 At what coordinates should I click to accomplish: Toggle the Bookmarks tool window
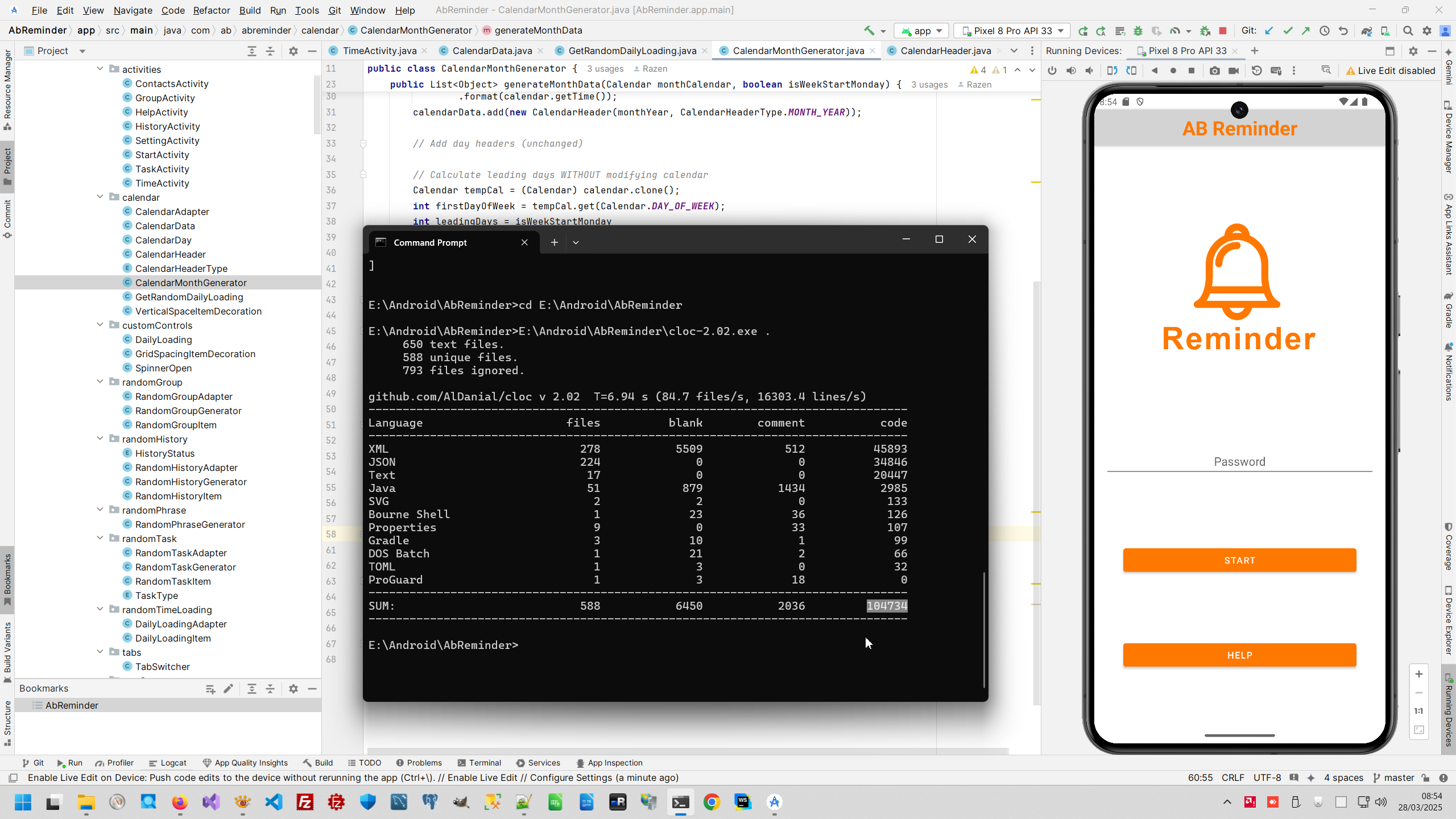(7, 579)
